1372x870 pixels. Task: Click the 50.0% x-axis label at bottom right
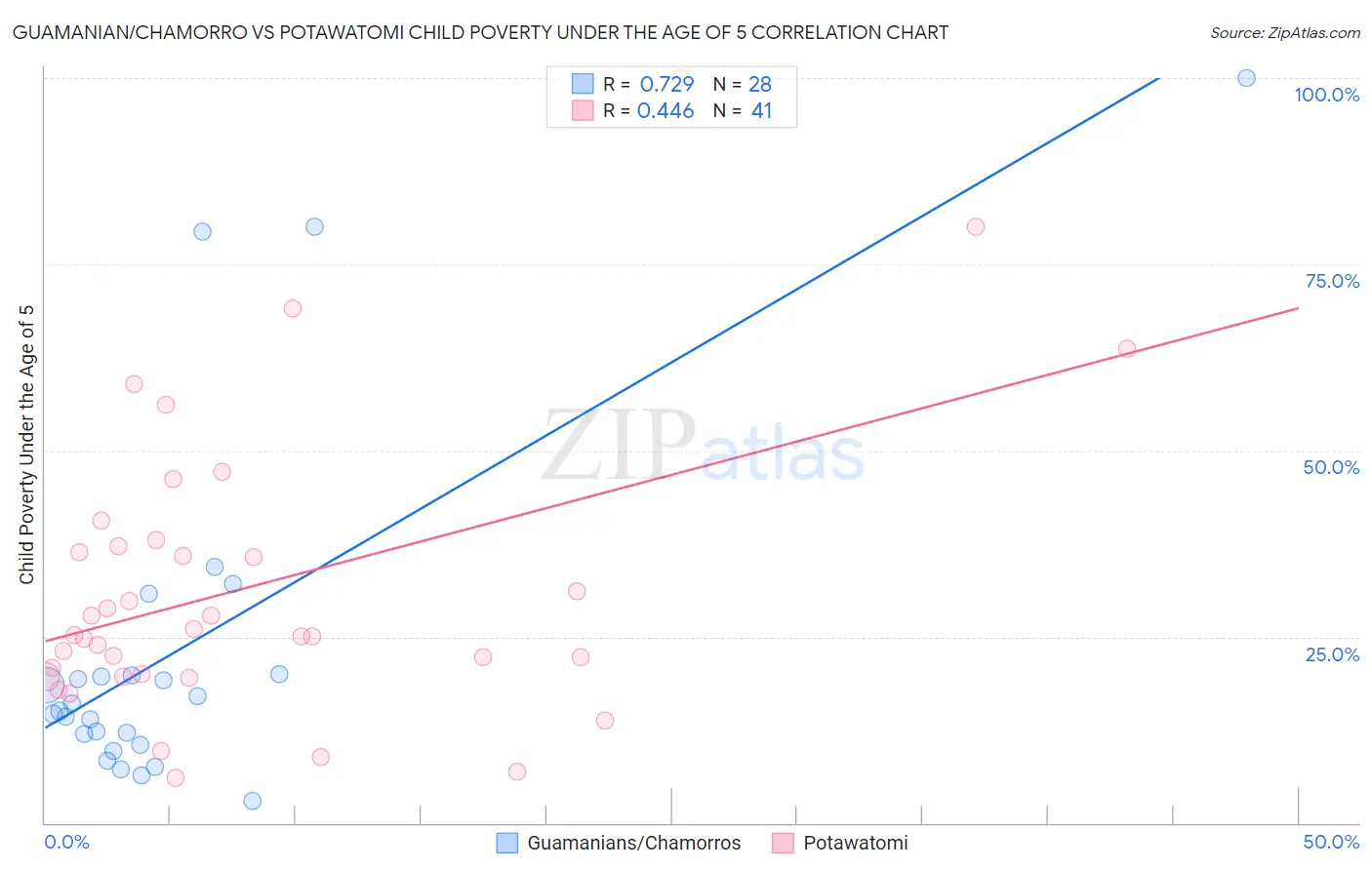tap(1331, 842)
